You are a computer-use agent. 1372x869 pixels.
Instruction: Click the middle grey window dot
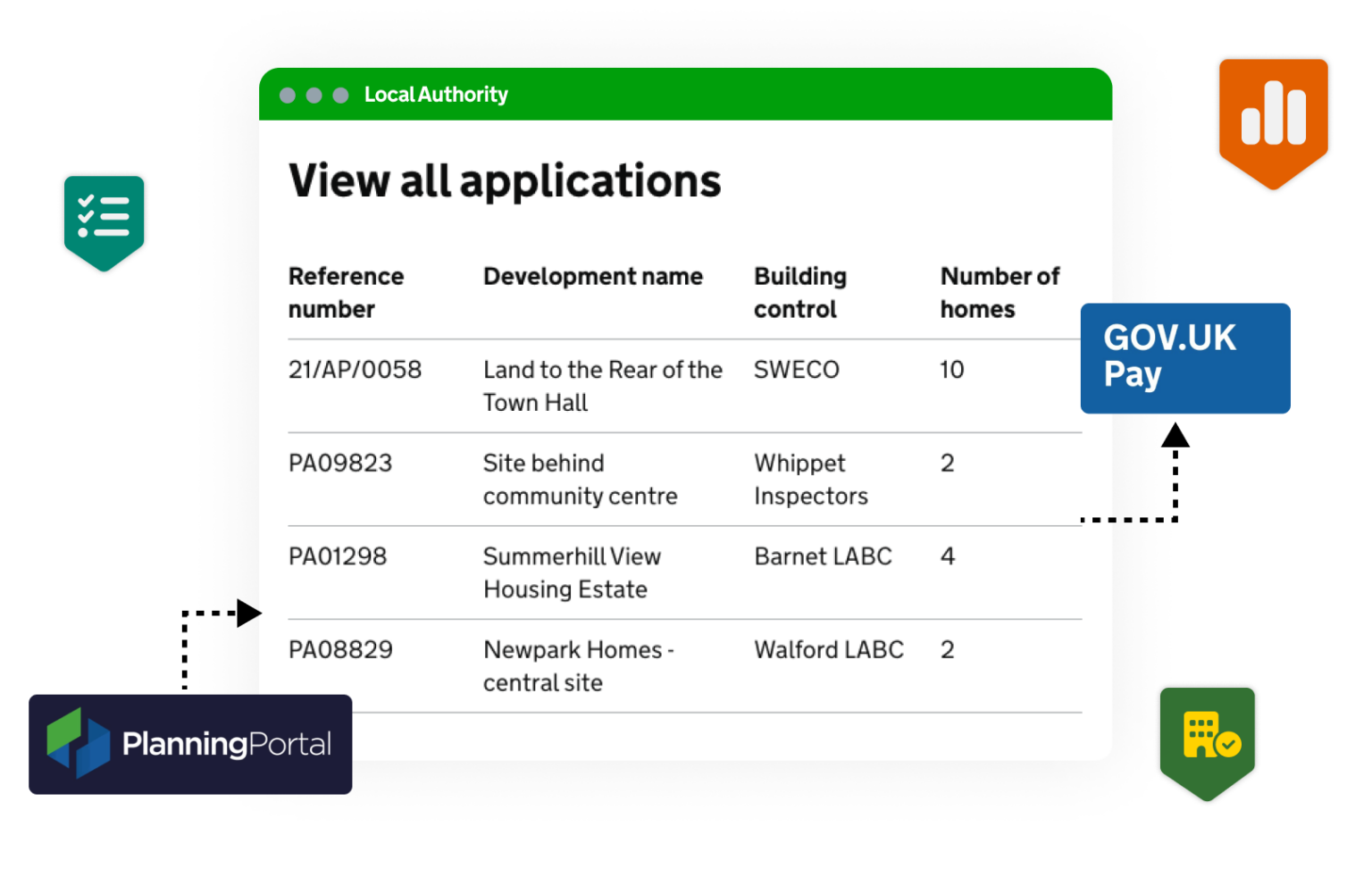[314, 96]
